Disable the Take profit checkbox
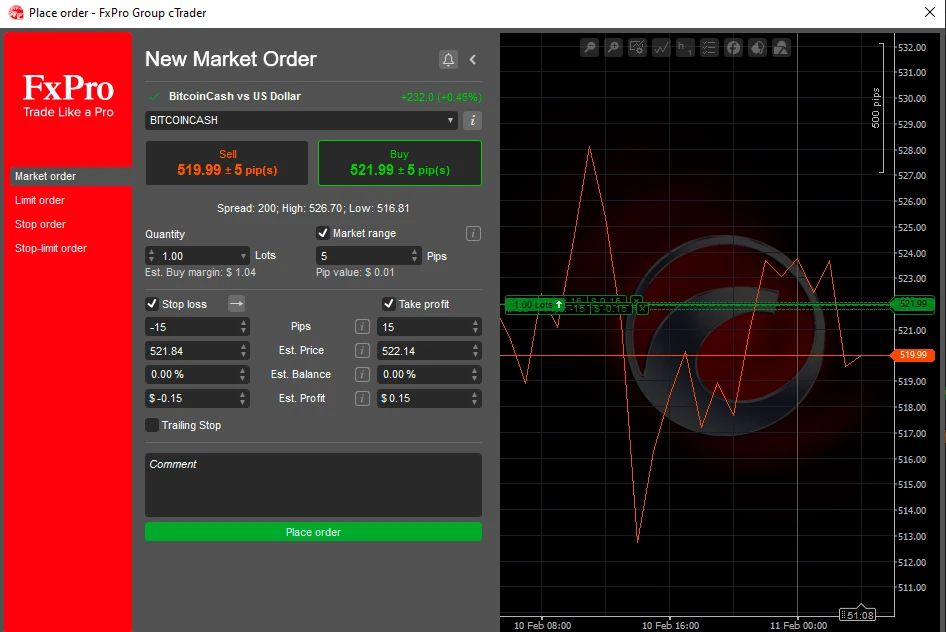The height and width of the screenshot is (632, 946). coord(389,303)
